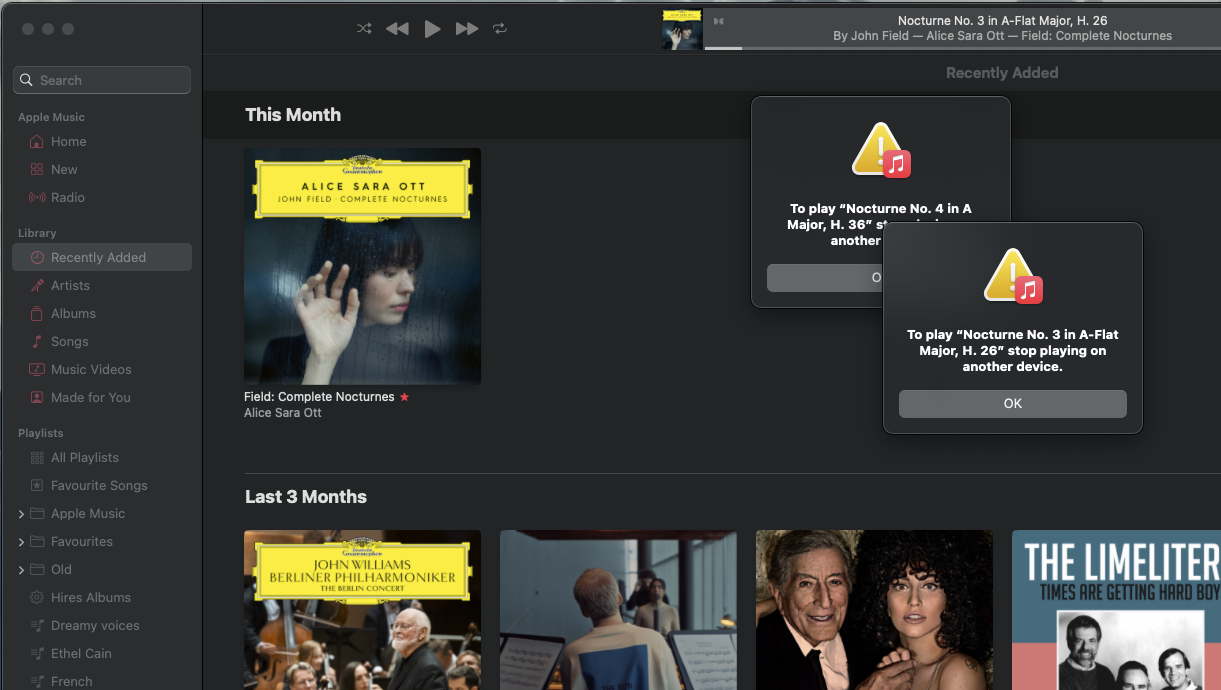This screenshot has height=690, width=1221.
Task: Open Albums in Library
Action: (102, 314)
